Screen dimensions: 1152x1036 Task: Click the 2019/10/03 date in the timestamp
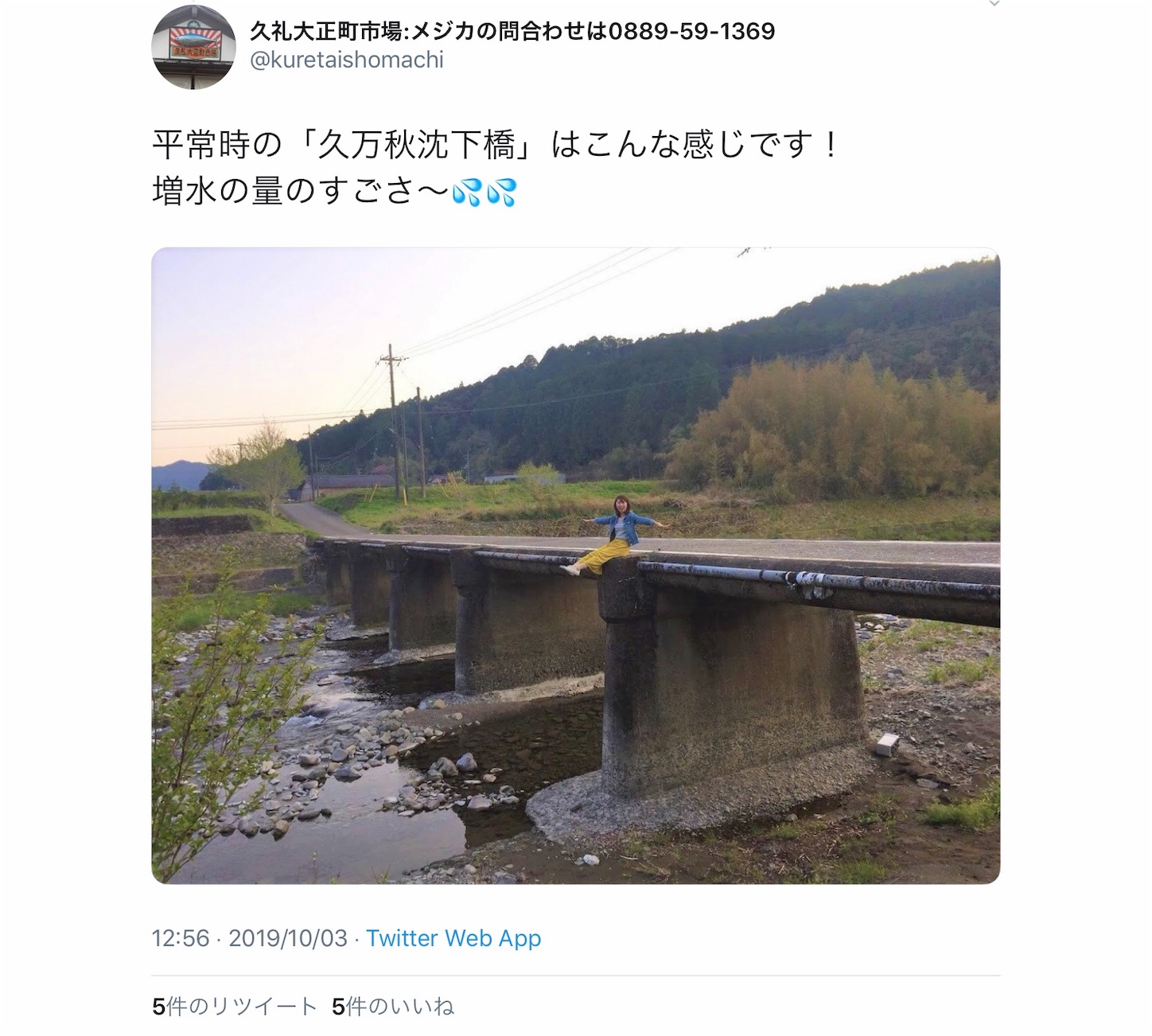[288, 938]
